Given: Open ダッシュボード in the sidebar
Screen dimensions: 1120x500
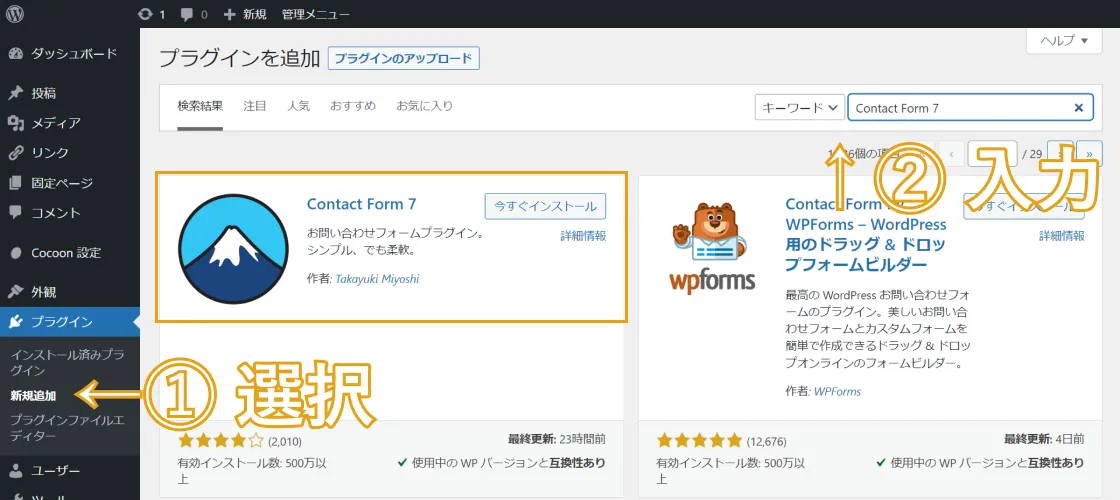Looking at the screenshot, I should 73,54.
